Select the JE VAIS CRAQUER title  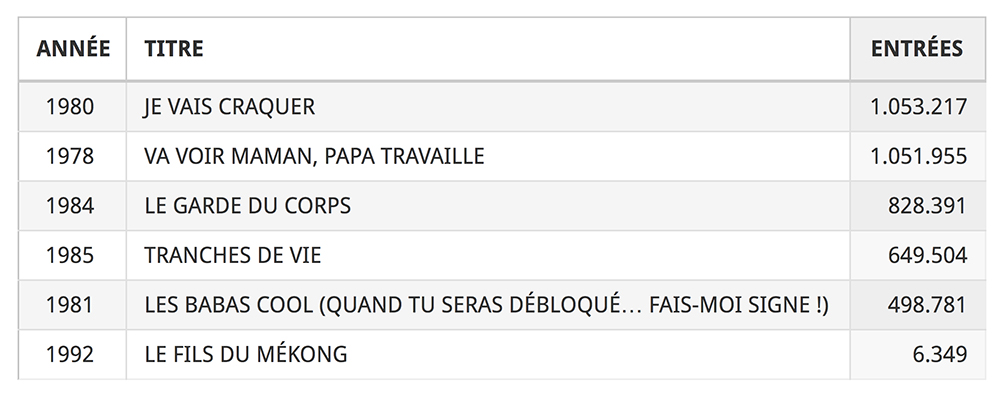tap(230, 107)
